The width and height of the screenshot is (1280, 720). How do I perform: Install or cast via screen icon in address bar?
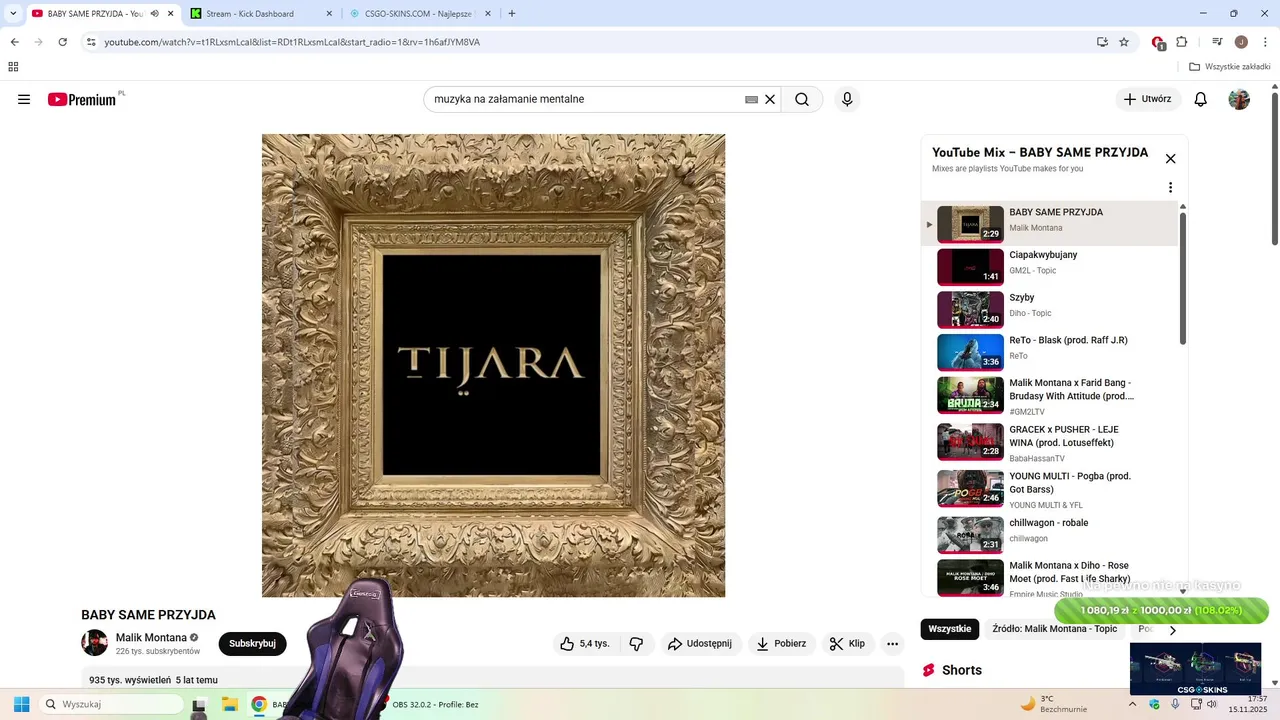coord(1102,42)
